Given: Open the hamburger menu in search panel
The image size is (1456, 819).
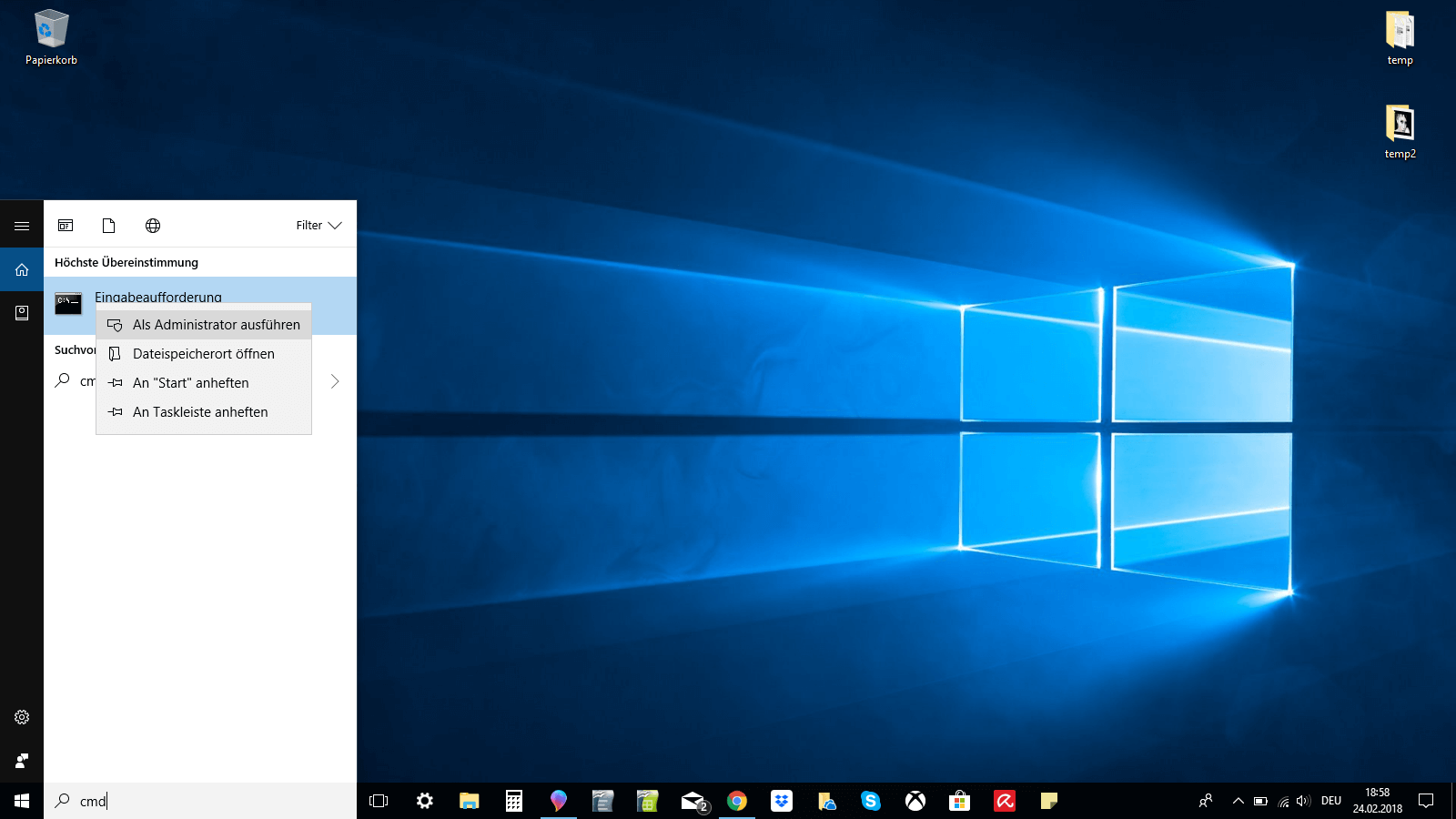Looking at the screenshot, I should (22, 226).
